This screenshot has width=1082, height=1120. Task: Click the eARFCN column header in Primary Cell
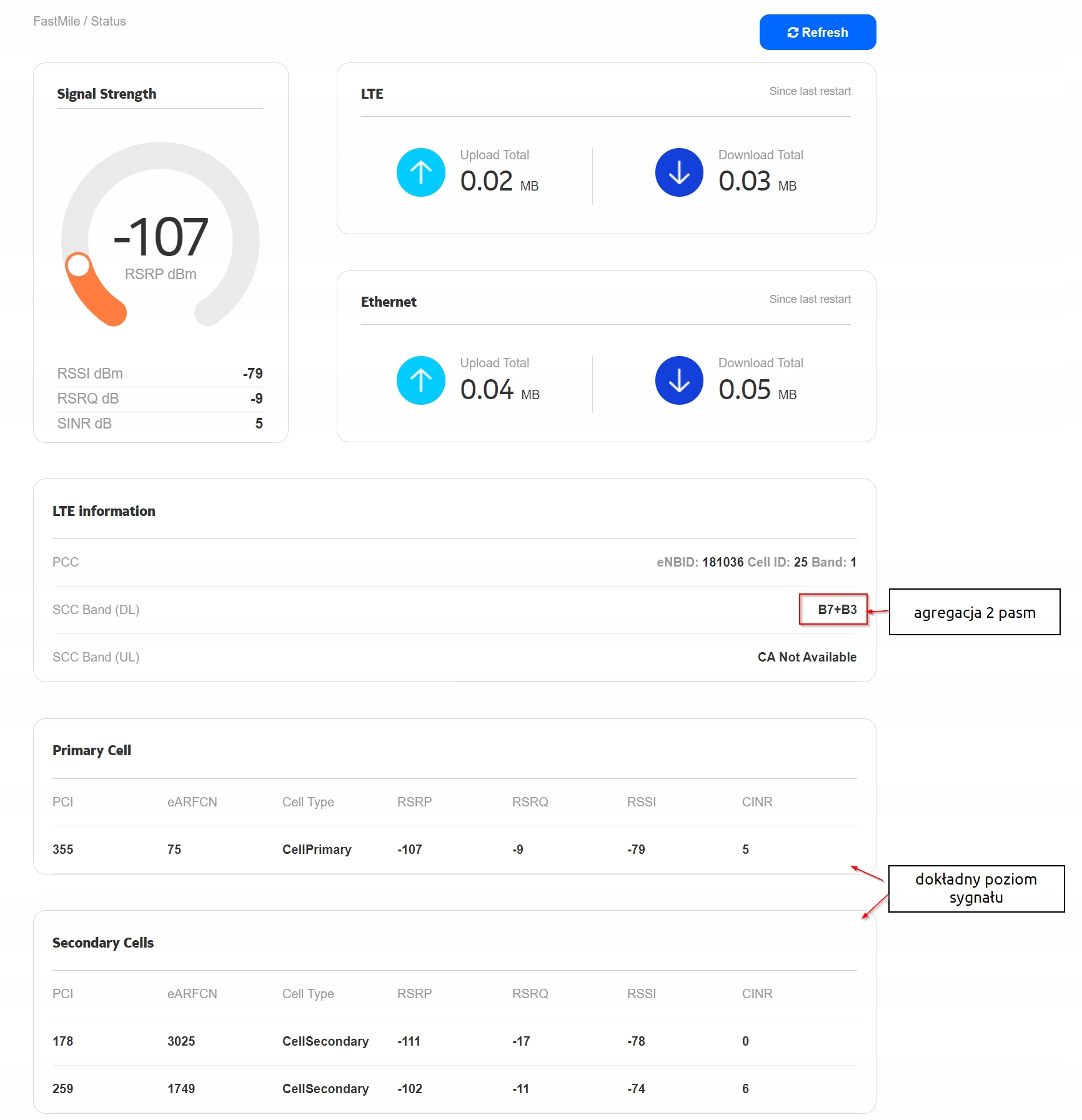192,802
